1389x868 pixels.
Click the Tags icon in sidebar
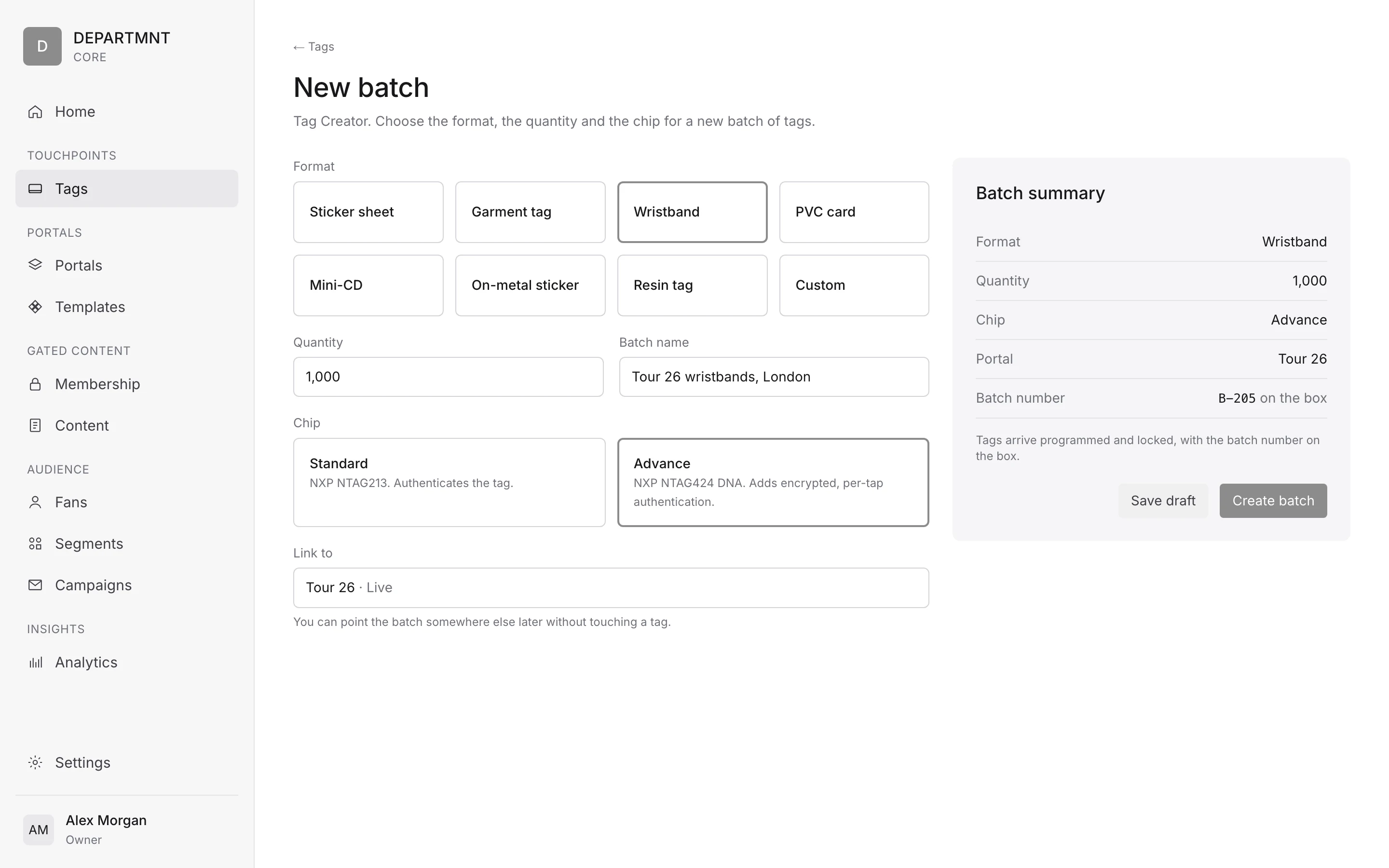point(35,188)
